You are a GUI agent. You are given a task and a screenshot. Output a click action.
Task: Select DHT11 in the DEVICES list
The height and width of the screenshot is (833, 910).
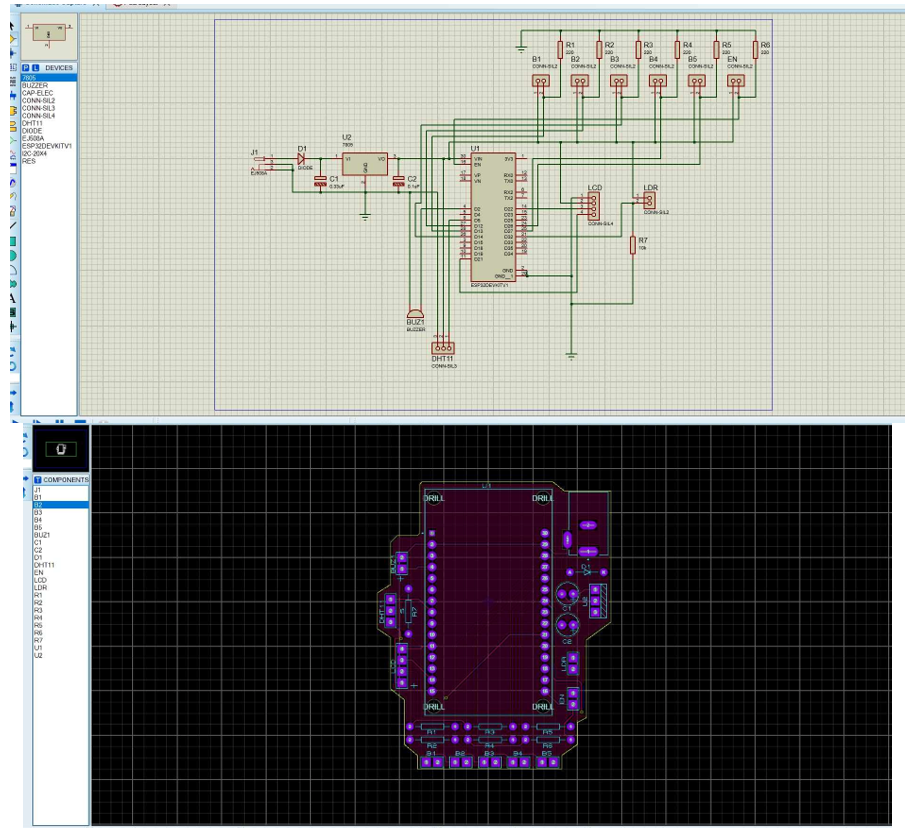pyautogui.click(x=32, y=122)
